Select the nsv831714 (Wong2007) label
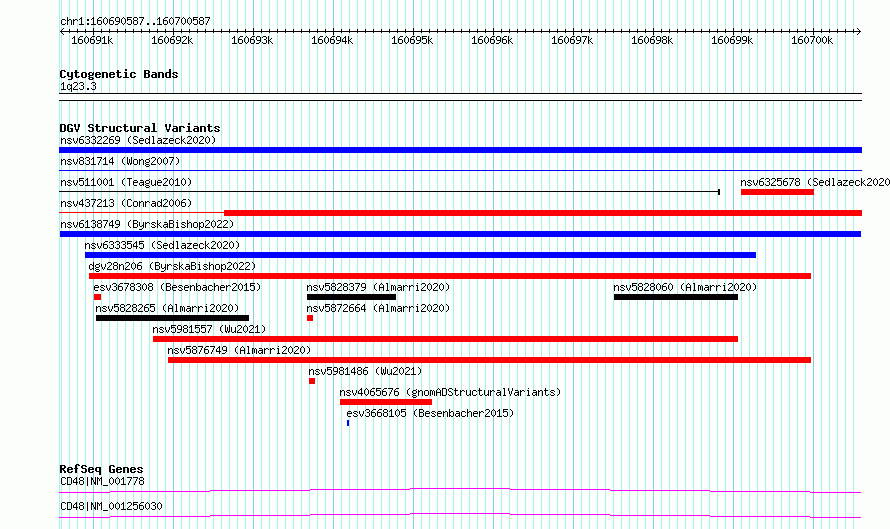This screenshot has height=529, width=890. (x=120, y=161)
